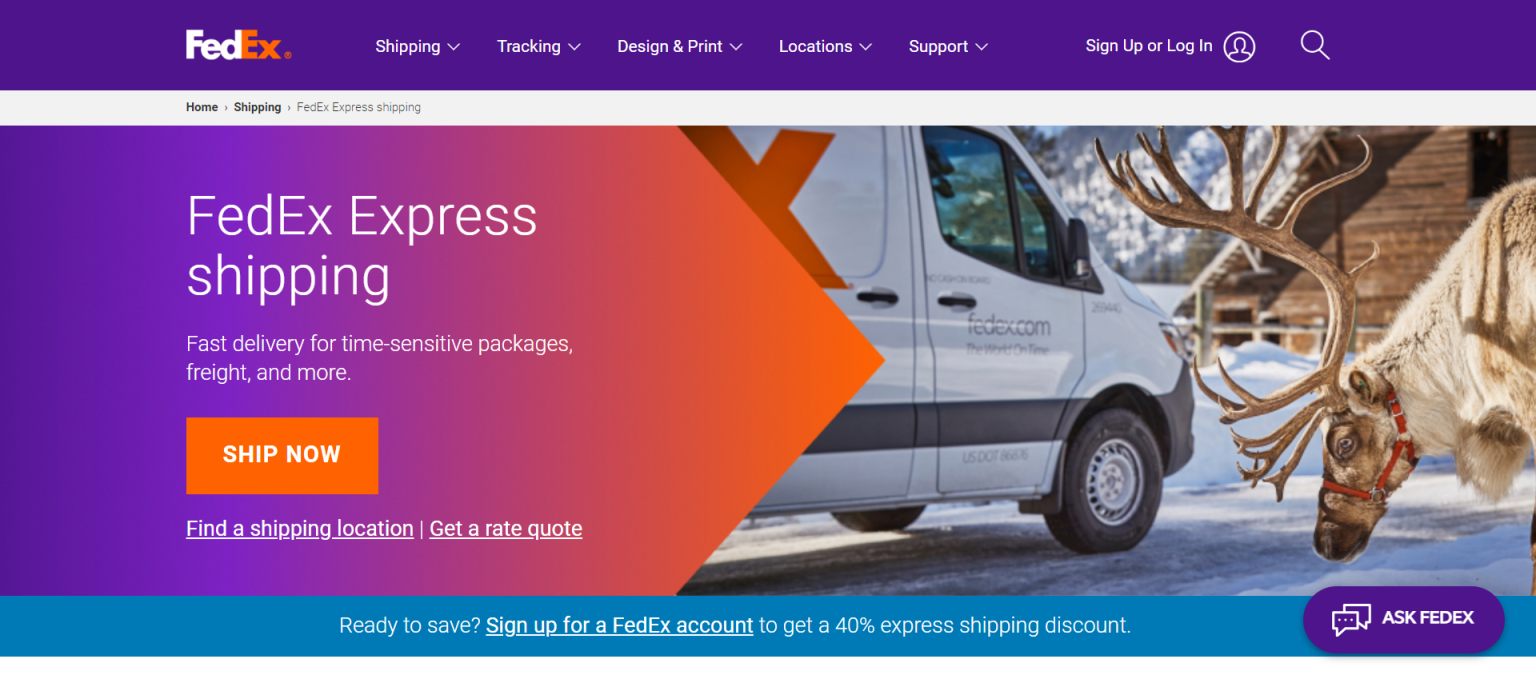1536x683 pixels.
Task: Click the SHIP NOW button
Action: [282, 455]
